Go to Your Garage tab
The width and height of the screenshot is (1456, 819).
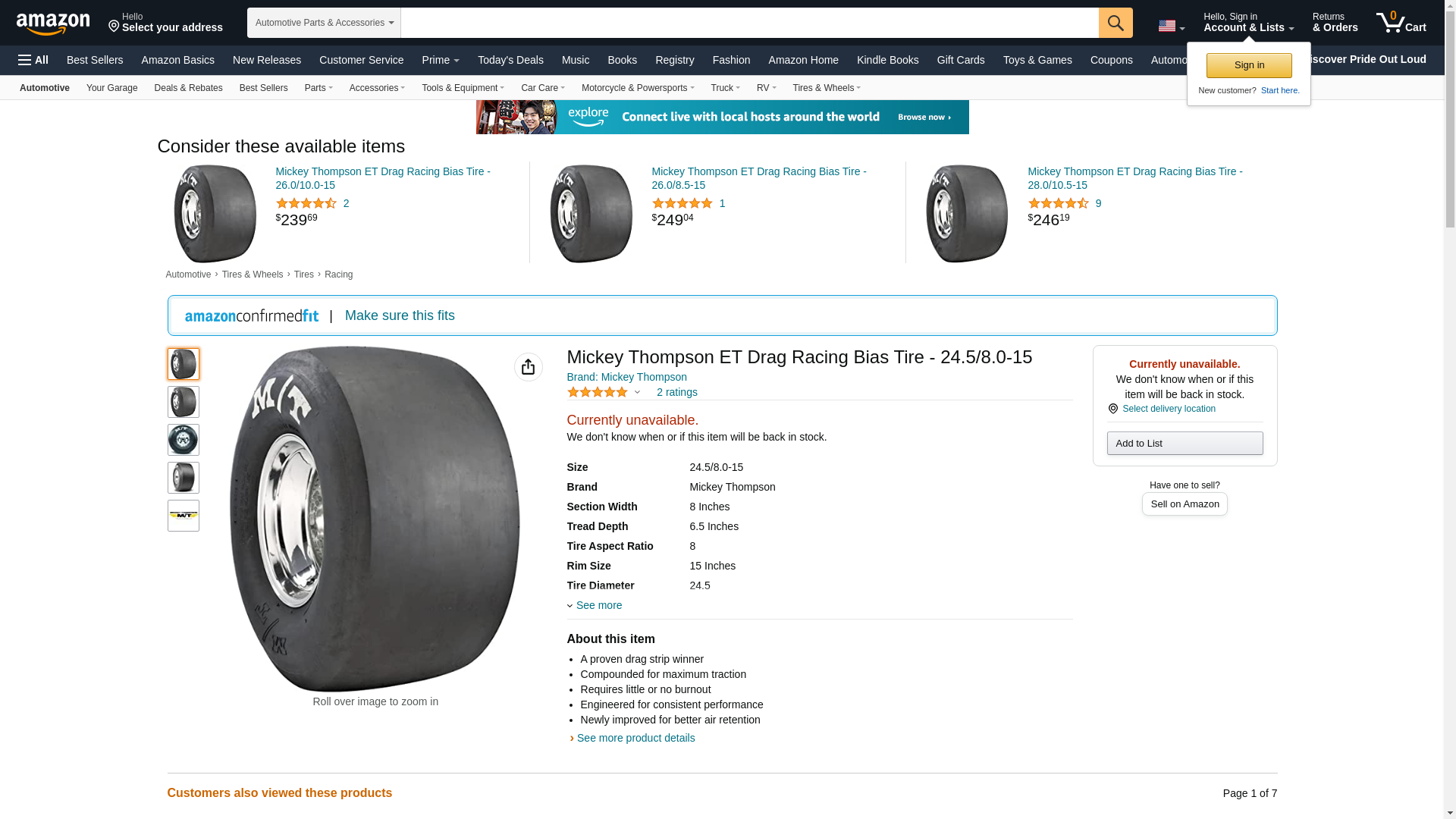[111, 88]
